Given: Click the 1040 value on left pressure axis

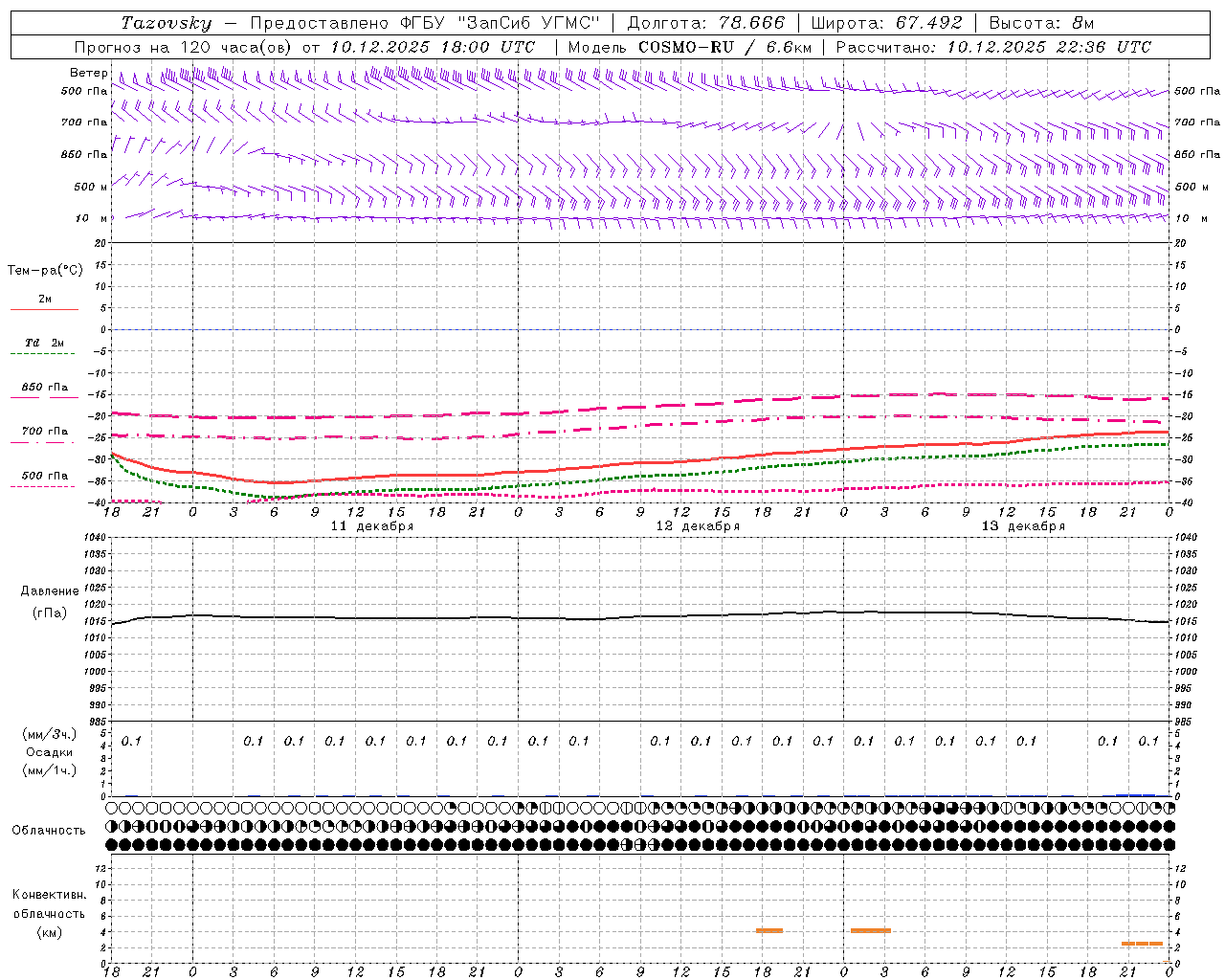Looking at the screenshot, I should [97, 537].
